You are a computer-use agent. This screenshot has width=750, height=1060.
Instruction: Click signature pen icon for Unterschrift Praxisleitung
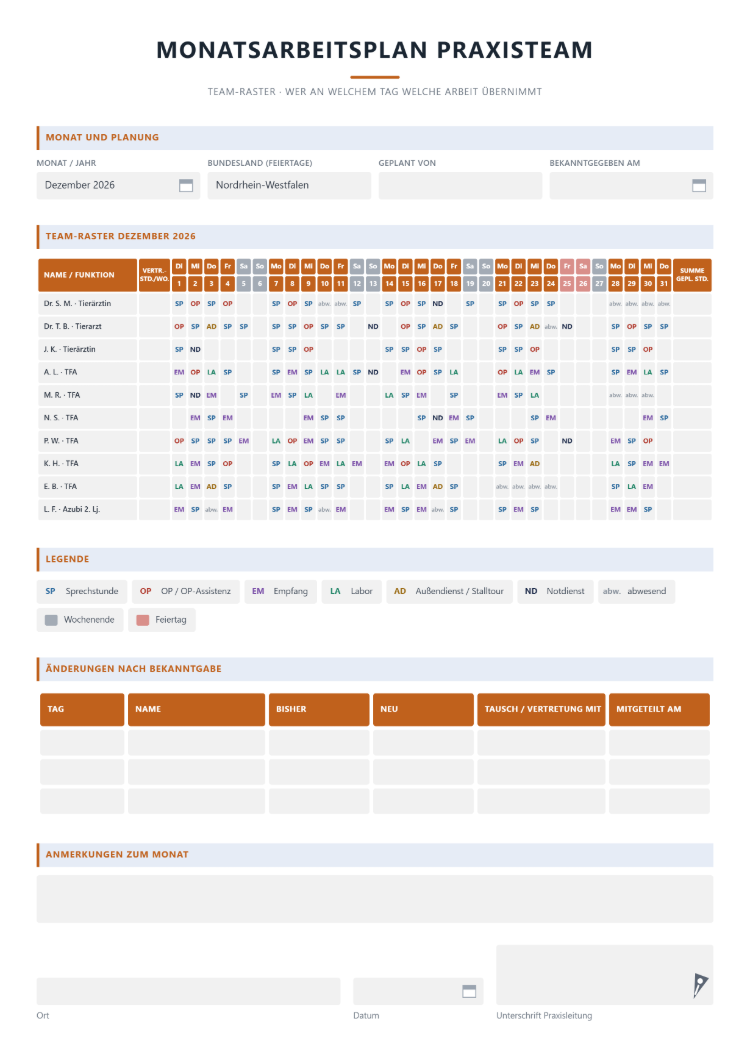pyautogui.click(x=700, y=985)
